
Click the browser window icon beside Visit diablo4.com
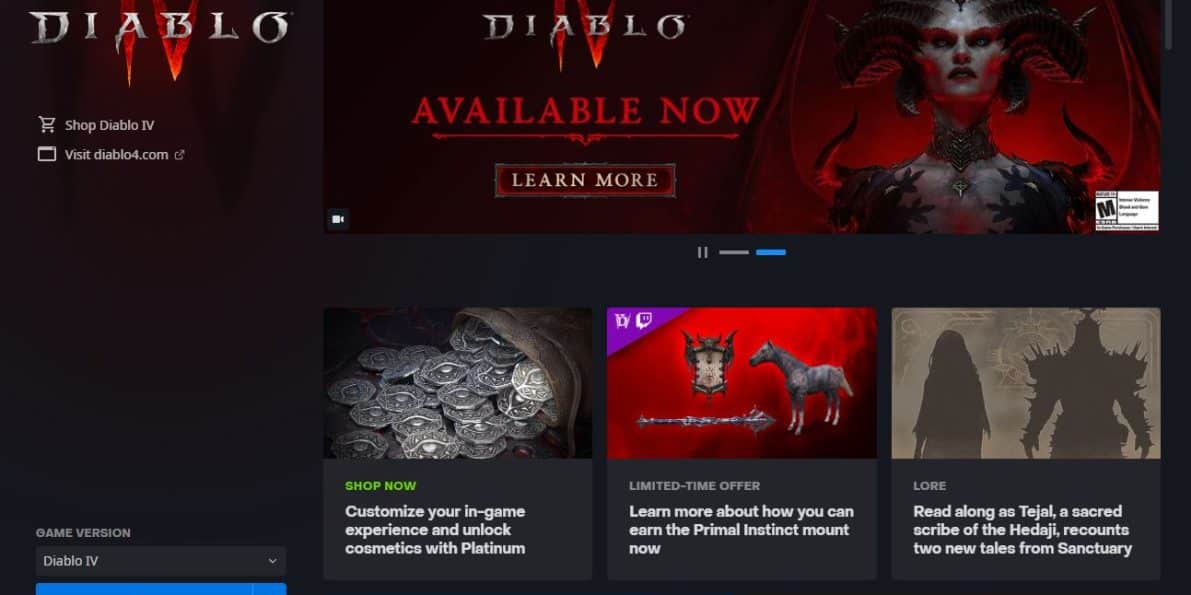47,154
